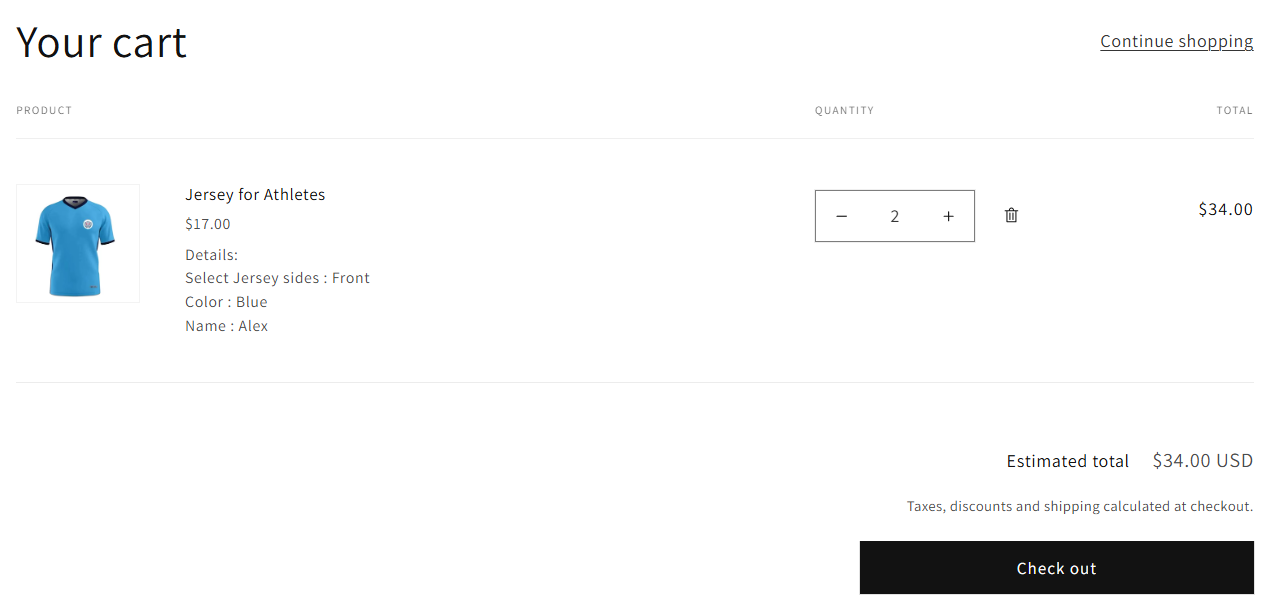Click the Estimated total label
Screen dimensions: 1287x610
point(1067,461)
